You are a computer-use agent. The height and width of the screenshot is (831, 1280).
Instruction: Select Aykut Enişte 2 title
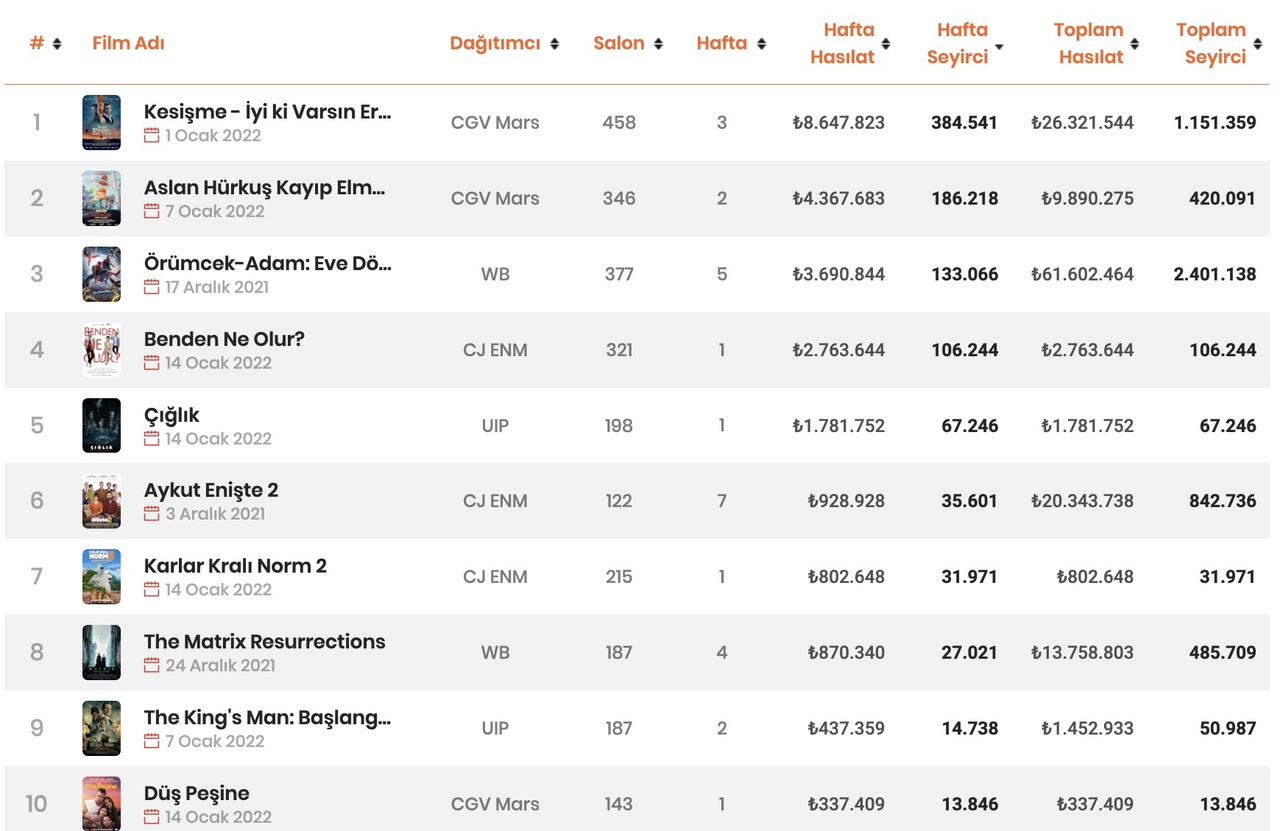click(x=211, y=490)
